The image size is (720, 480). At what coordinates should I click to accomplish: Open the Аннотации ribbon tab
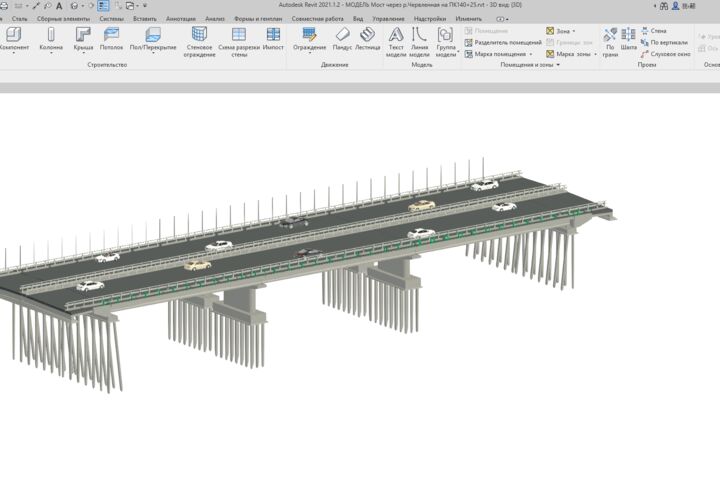coord(180,19)
